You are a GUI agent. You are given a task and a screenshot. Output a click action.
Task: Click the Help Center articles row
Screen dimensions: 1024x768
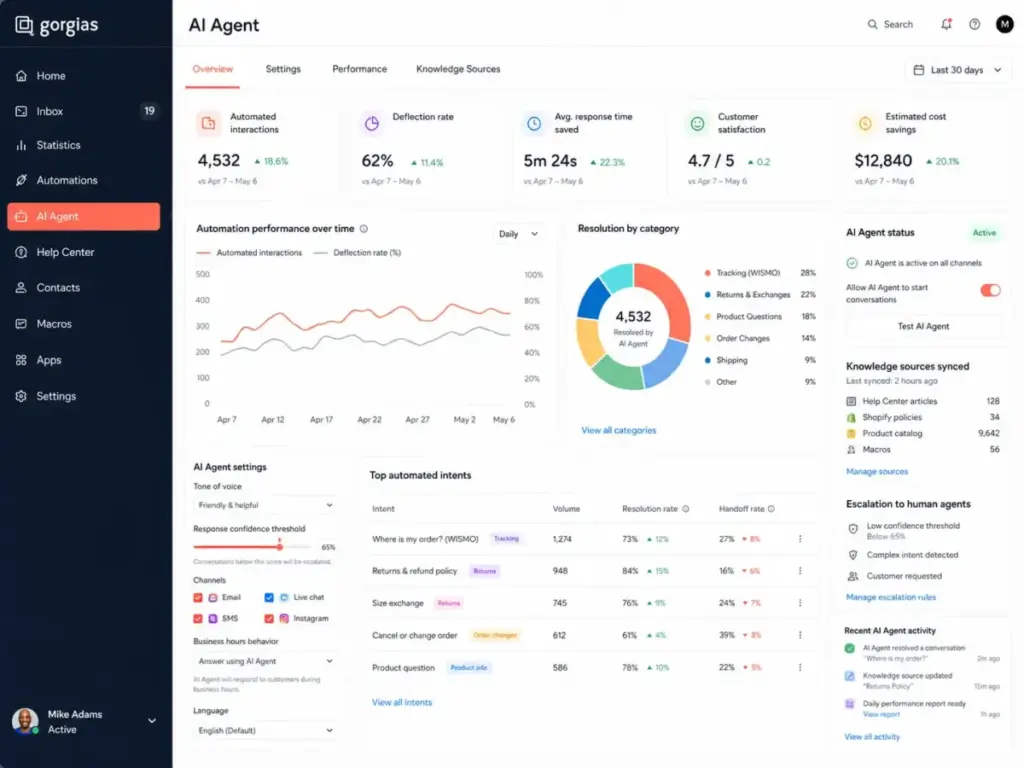coord(923,401)
